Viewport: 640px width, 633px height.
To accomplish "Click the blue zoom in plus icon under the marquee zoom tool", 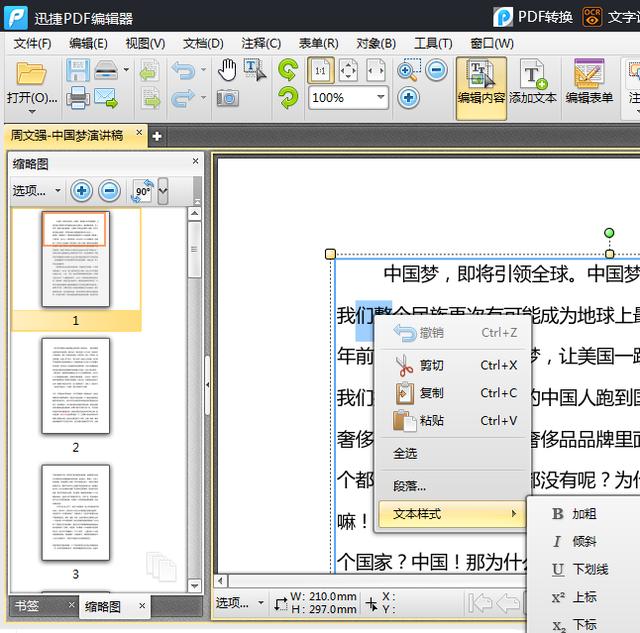I will [x=409, y=98].
